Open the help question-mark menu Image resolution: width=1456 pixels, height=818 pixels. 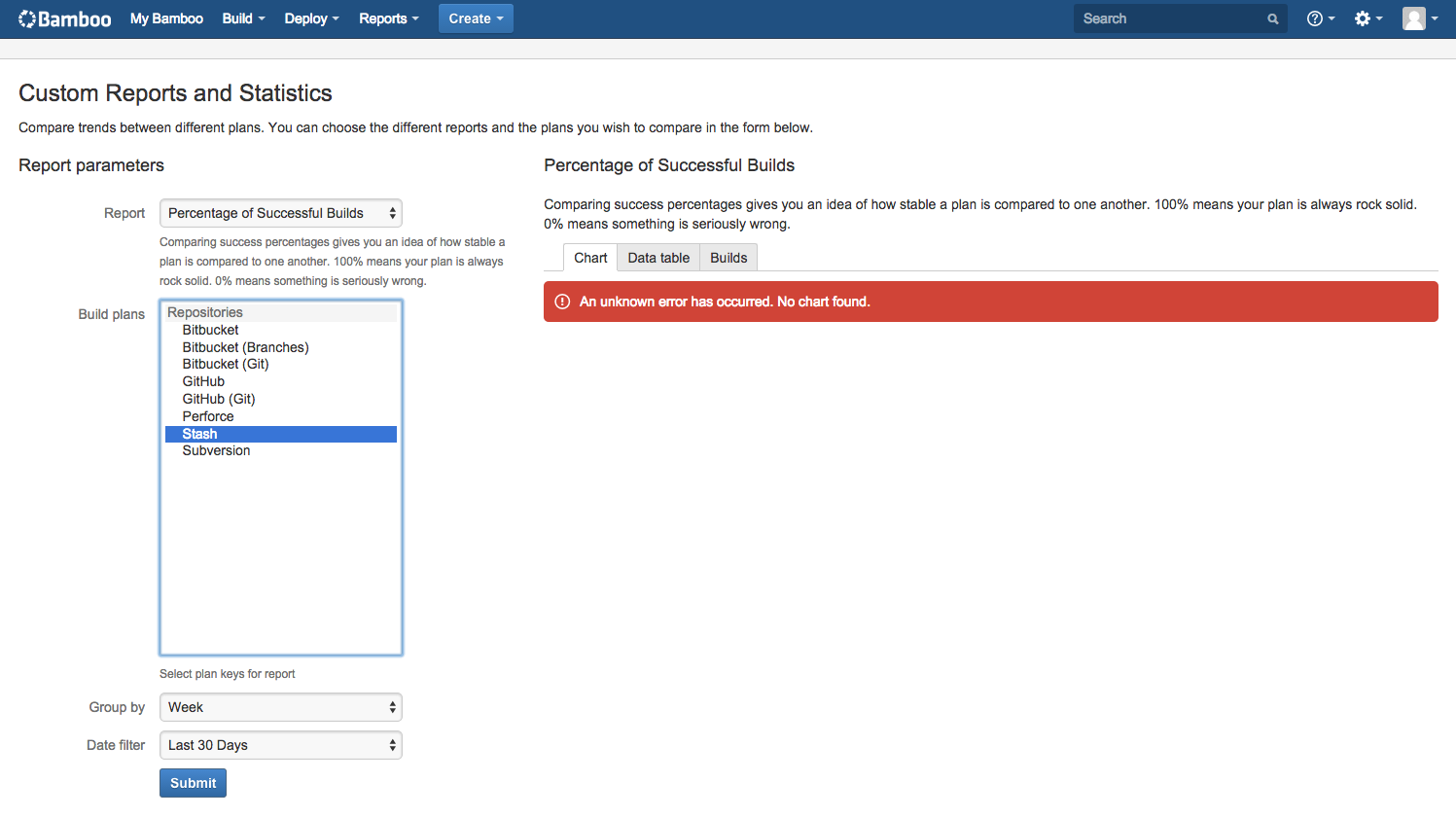point(1321,18)
